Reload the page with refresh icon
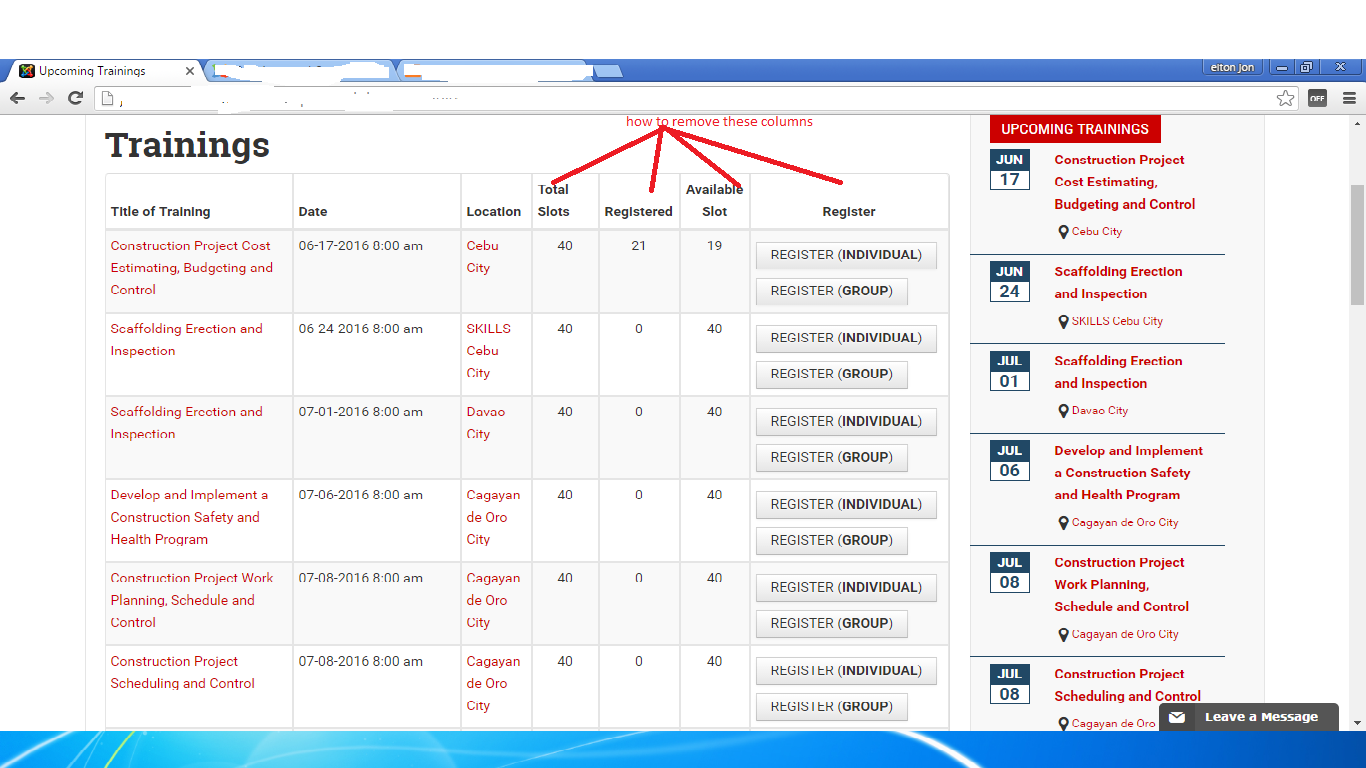This screenshot has height=768, width=1366. tap(75, 98)
